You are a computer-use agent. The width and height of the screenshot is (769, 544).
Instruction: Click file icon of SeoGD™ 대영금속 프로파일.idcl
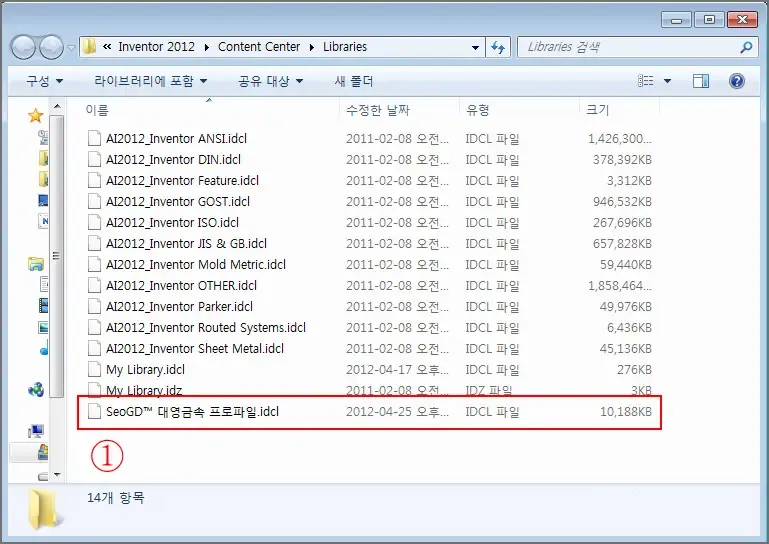click(x=94, y=412)
